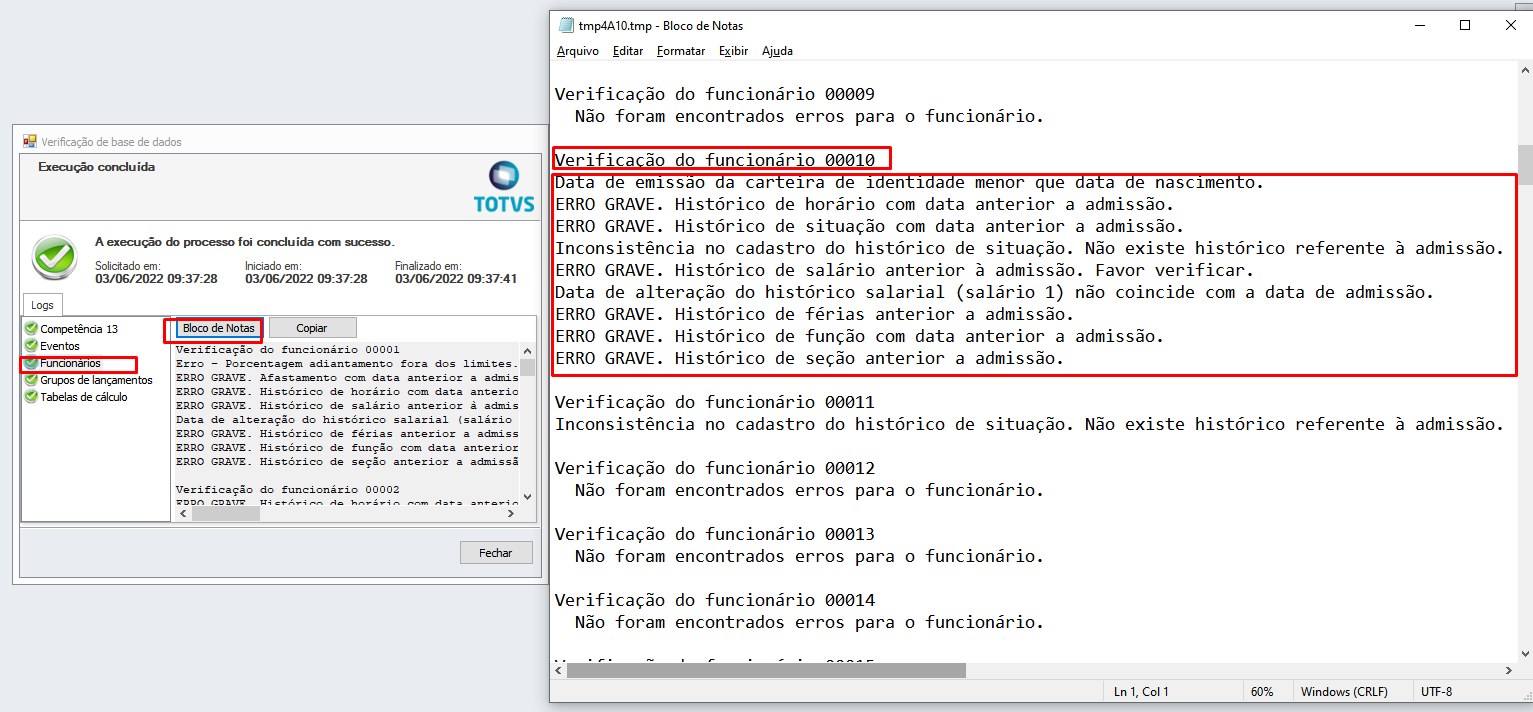Click the green check icon beside Eventos
The height and width of the screenshot is (712, 1533).
[x=31, y=346]
